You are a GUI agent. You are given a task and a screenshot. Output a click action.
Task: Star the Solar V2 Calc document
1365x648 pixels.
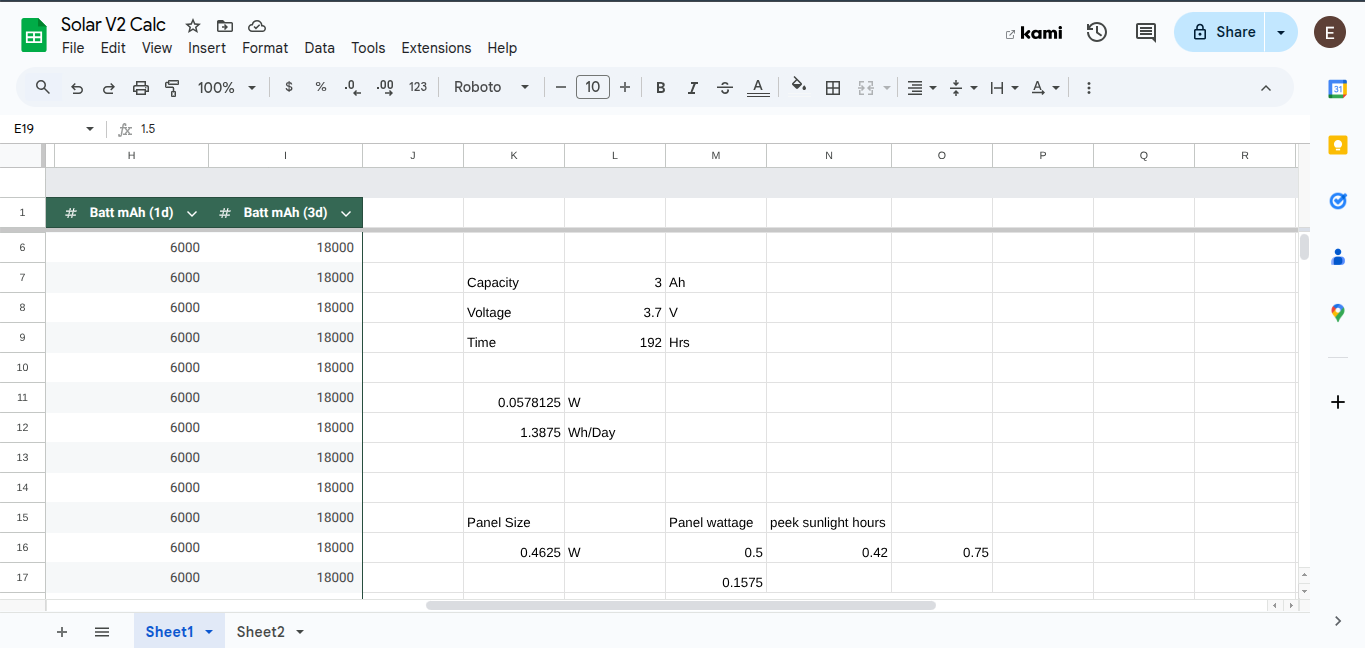[193, 26]
